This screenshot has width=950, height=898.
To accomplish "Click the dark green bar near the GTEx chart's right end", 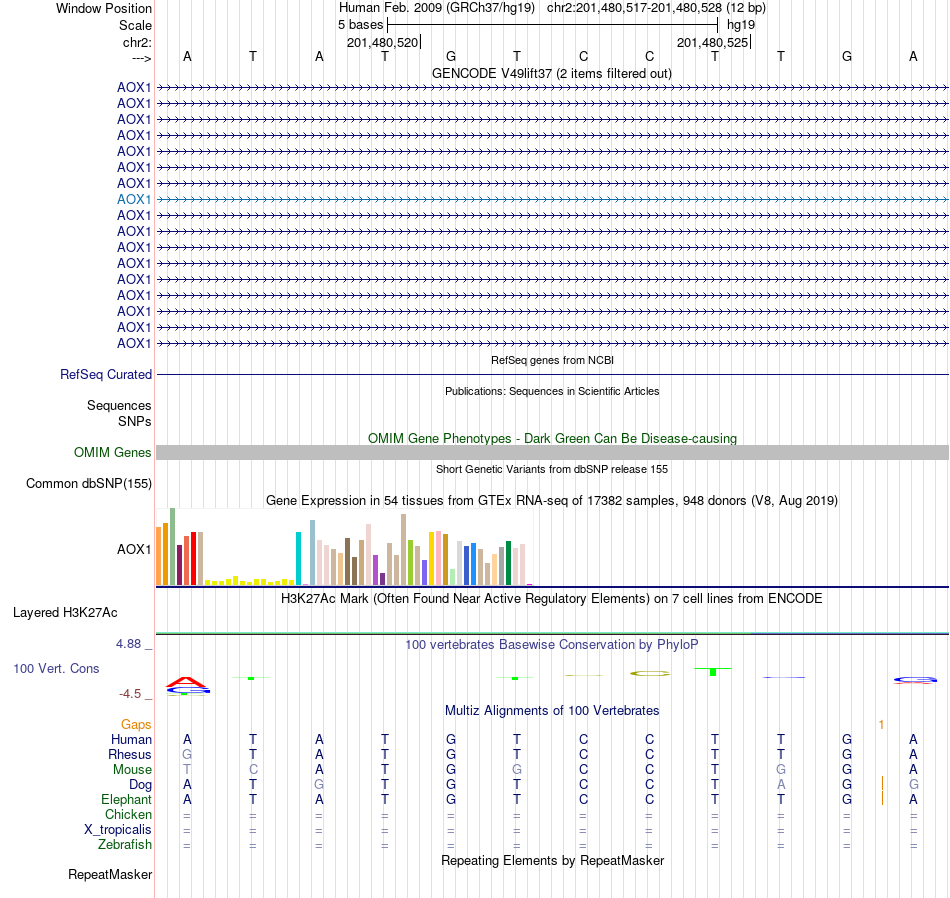I will (509, 563).
